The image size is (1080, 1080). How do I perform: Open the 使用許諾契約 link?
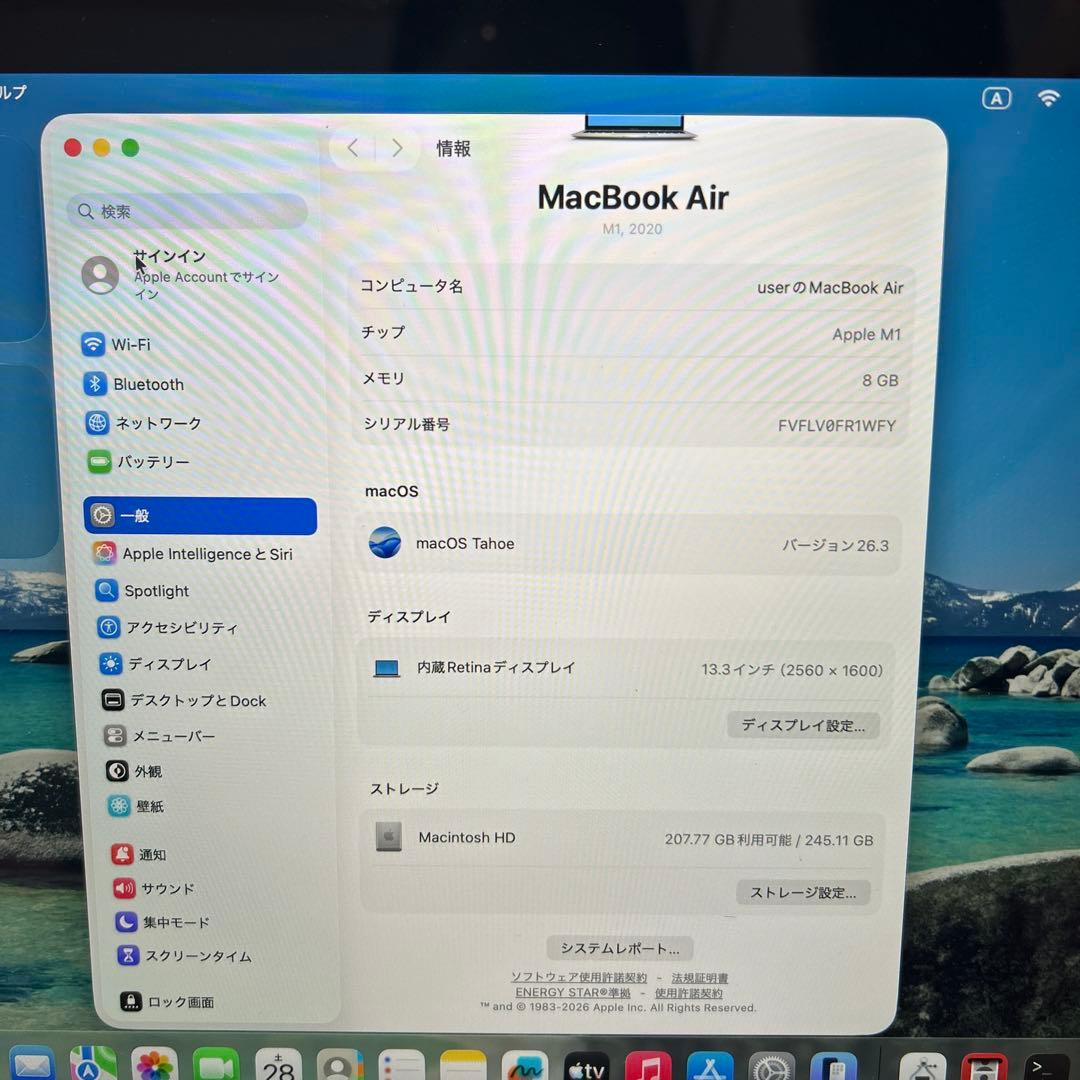(688, 993)
